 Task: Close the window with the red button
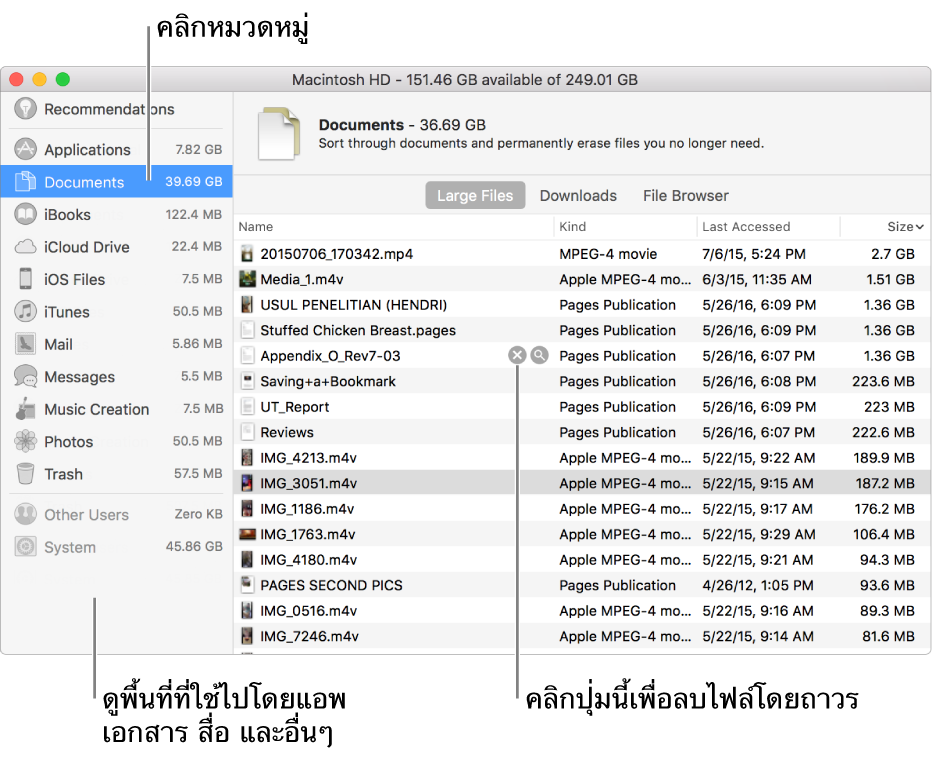16,79
